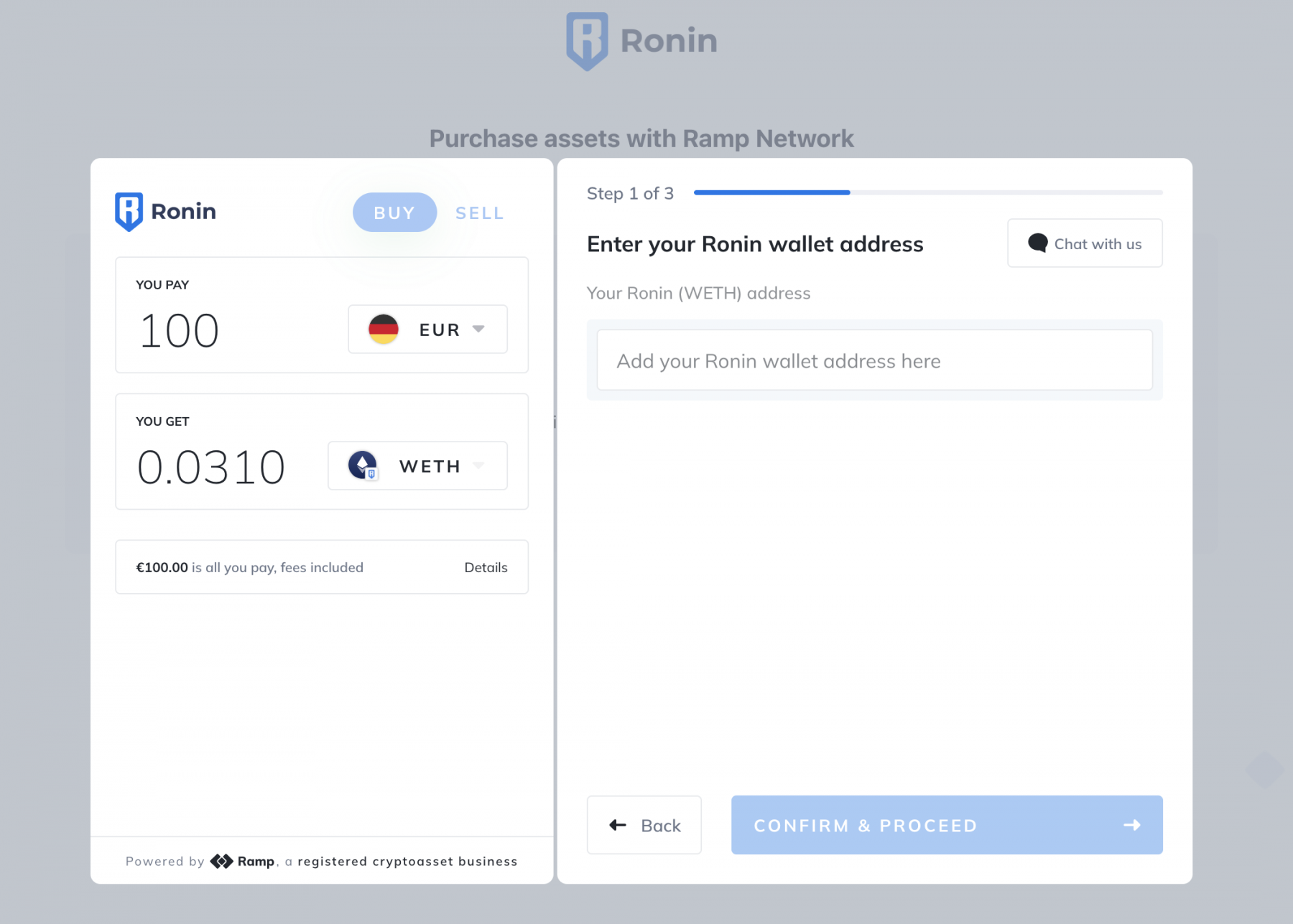Click the Step 1 of 3 label
This screenshot has width=1293, height=924.
tap(630, 193)
